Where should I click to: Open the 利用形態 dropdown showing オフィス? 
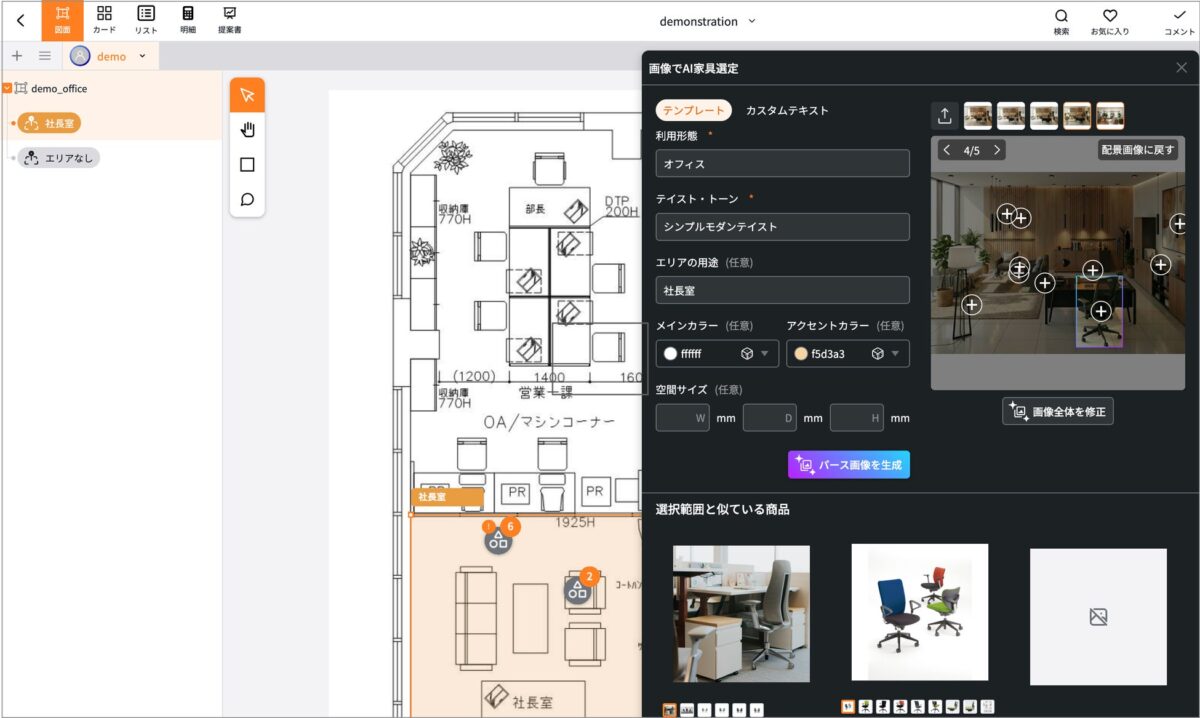782,163
